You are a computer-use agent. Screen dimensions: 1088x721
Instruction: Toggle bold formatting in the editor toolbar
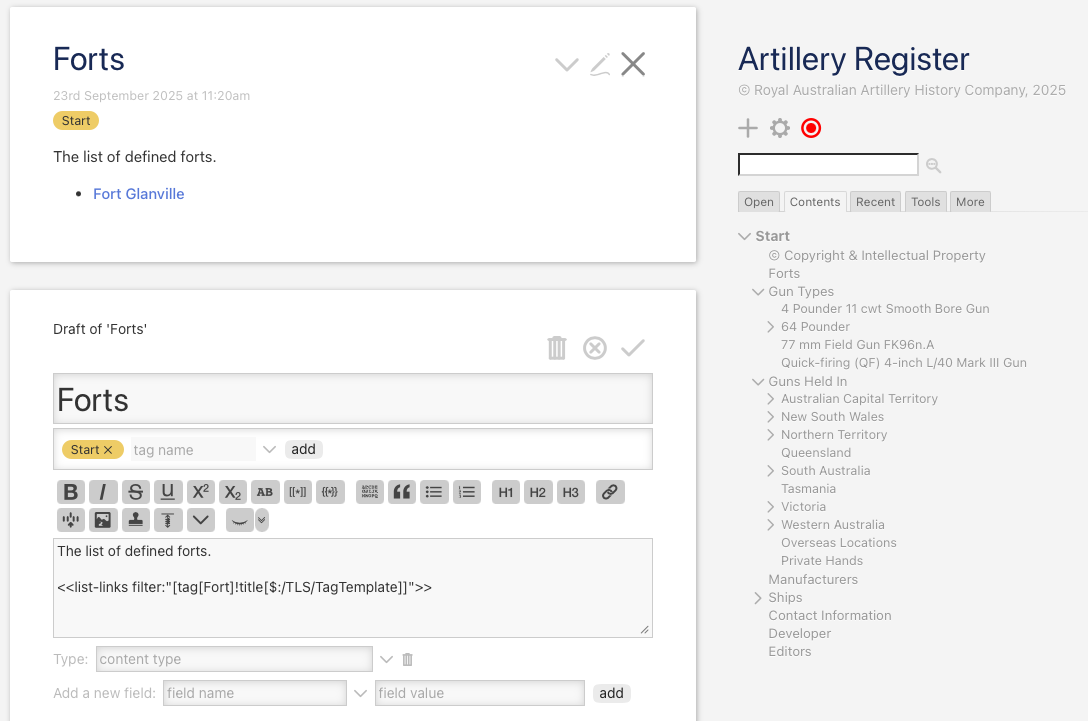(70, 492)
